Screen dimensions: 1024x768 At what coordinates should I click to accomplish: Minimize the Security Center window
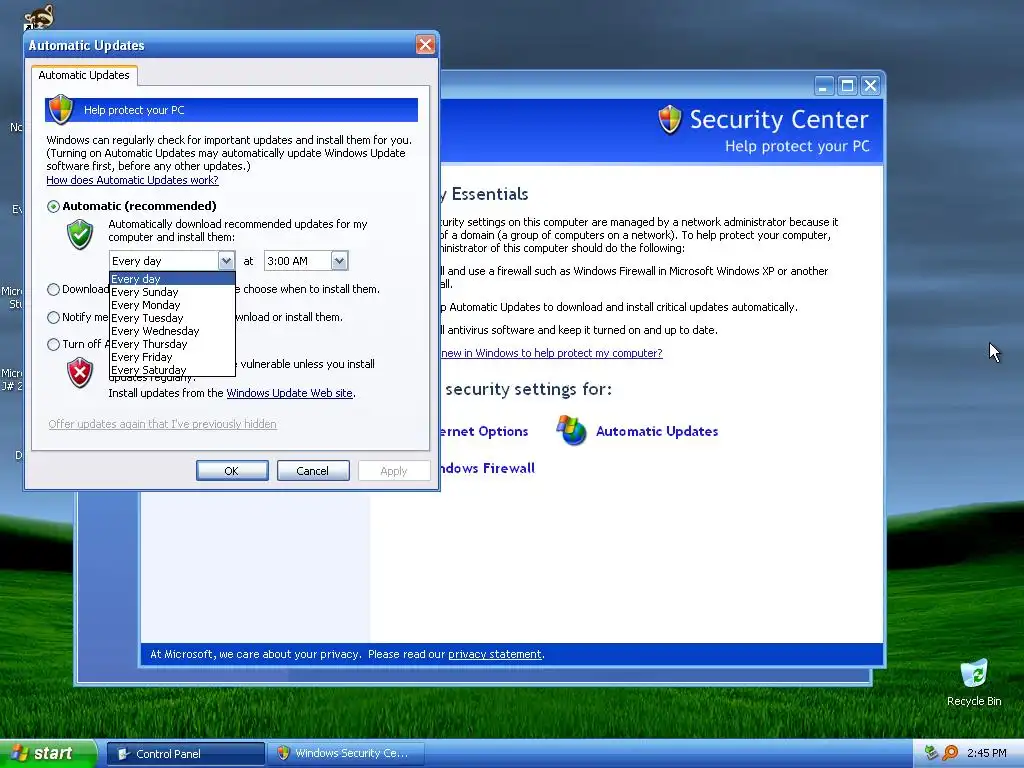[824, 86]
